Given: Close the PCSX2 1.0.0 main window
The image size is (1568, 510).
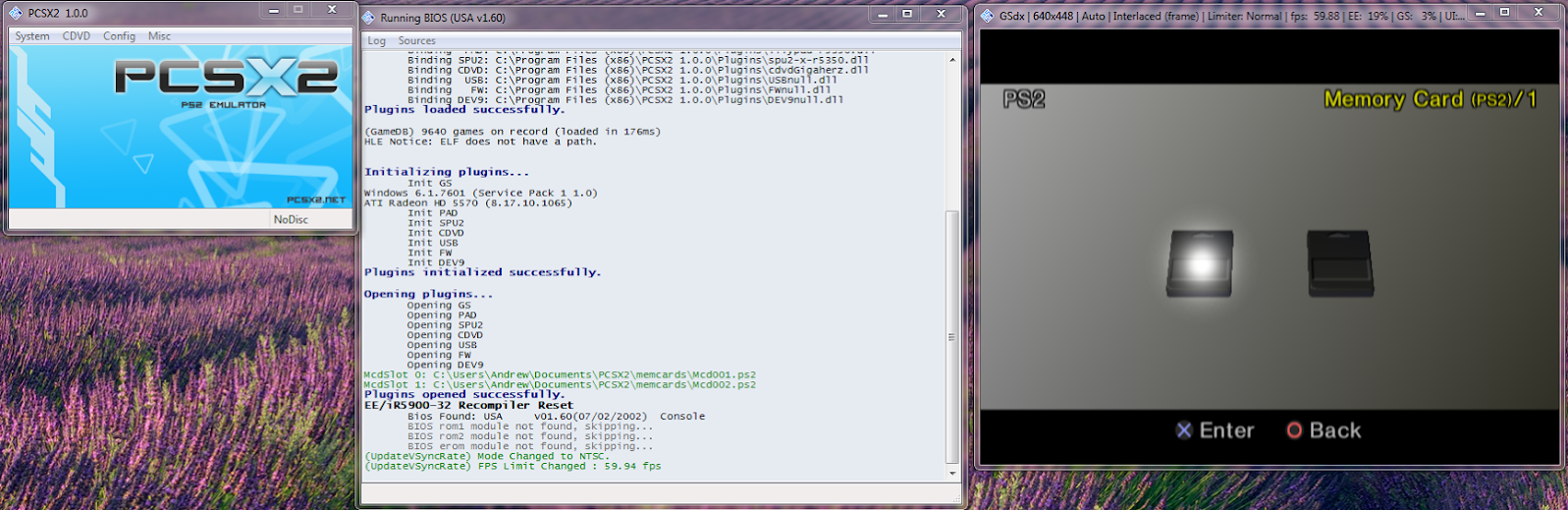Looking at the screenshot, I should click(x=332, y=10).
